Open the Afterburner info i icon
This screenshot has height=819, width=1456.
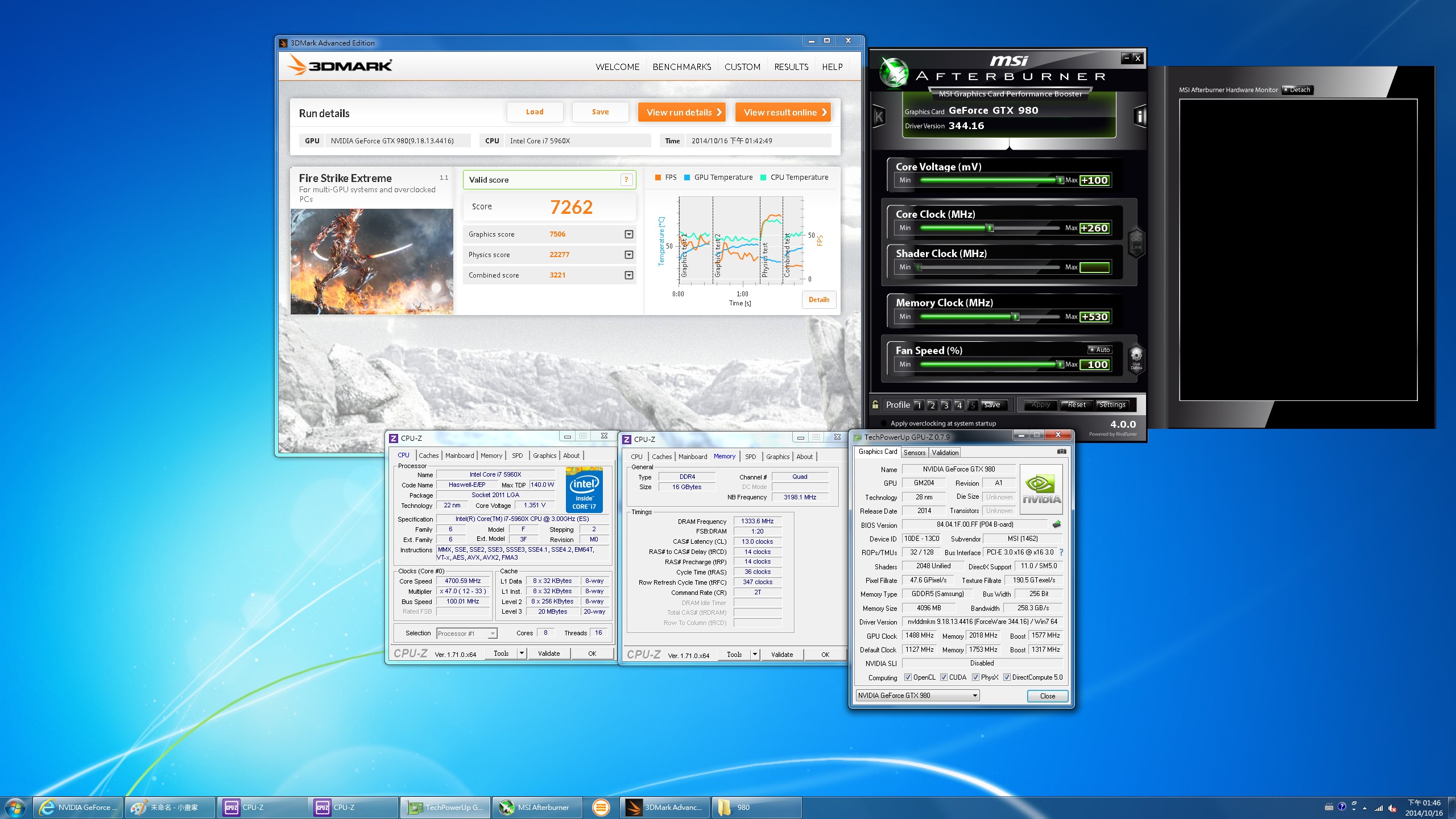point(1140,117)
